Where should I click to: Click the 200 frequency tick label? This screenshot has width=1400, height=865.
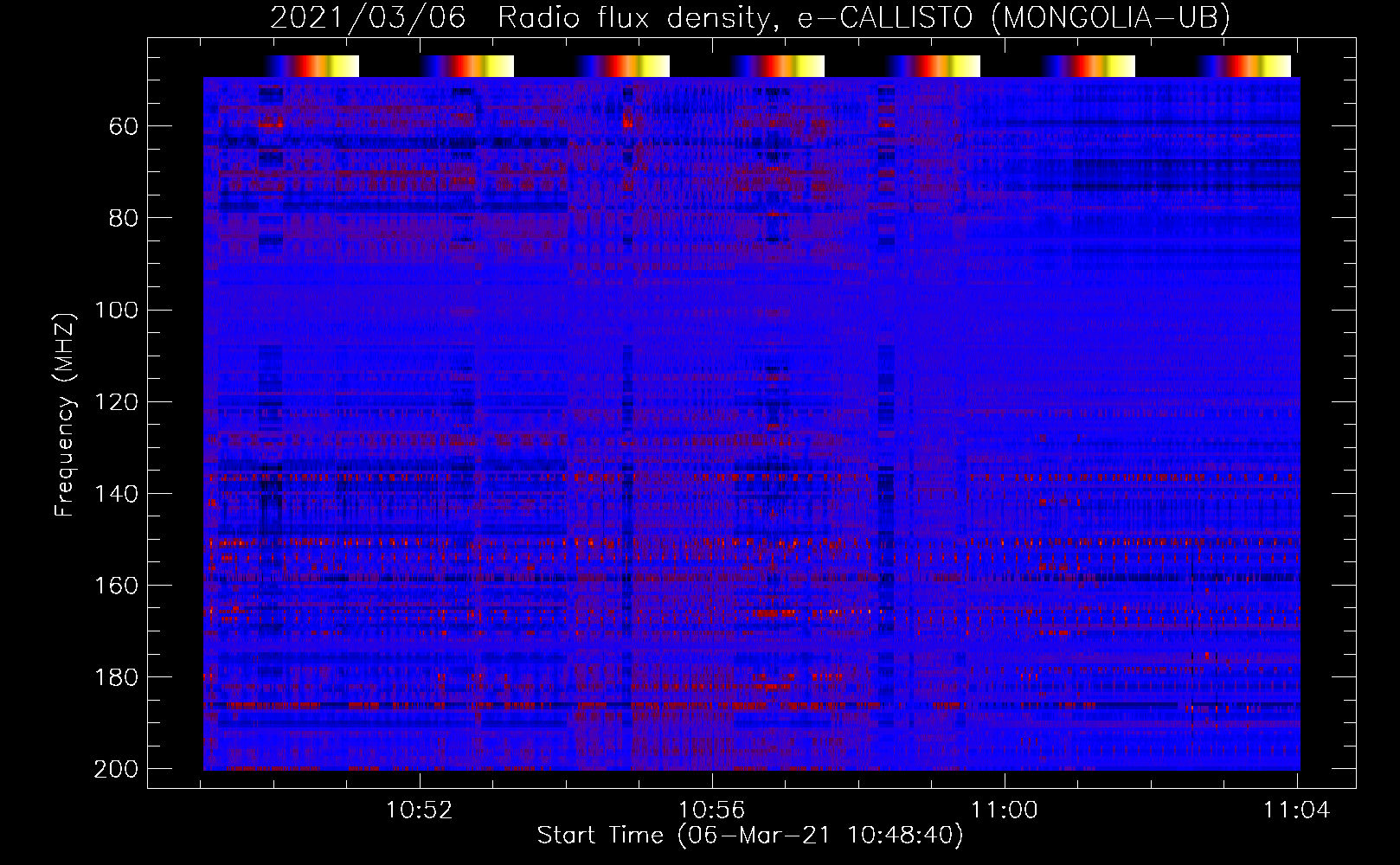tap(116, 768)
